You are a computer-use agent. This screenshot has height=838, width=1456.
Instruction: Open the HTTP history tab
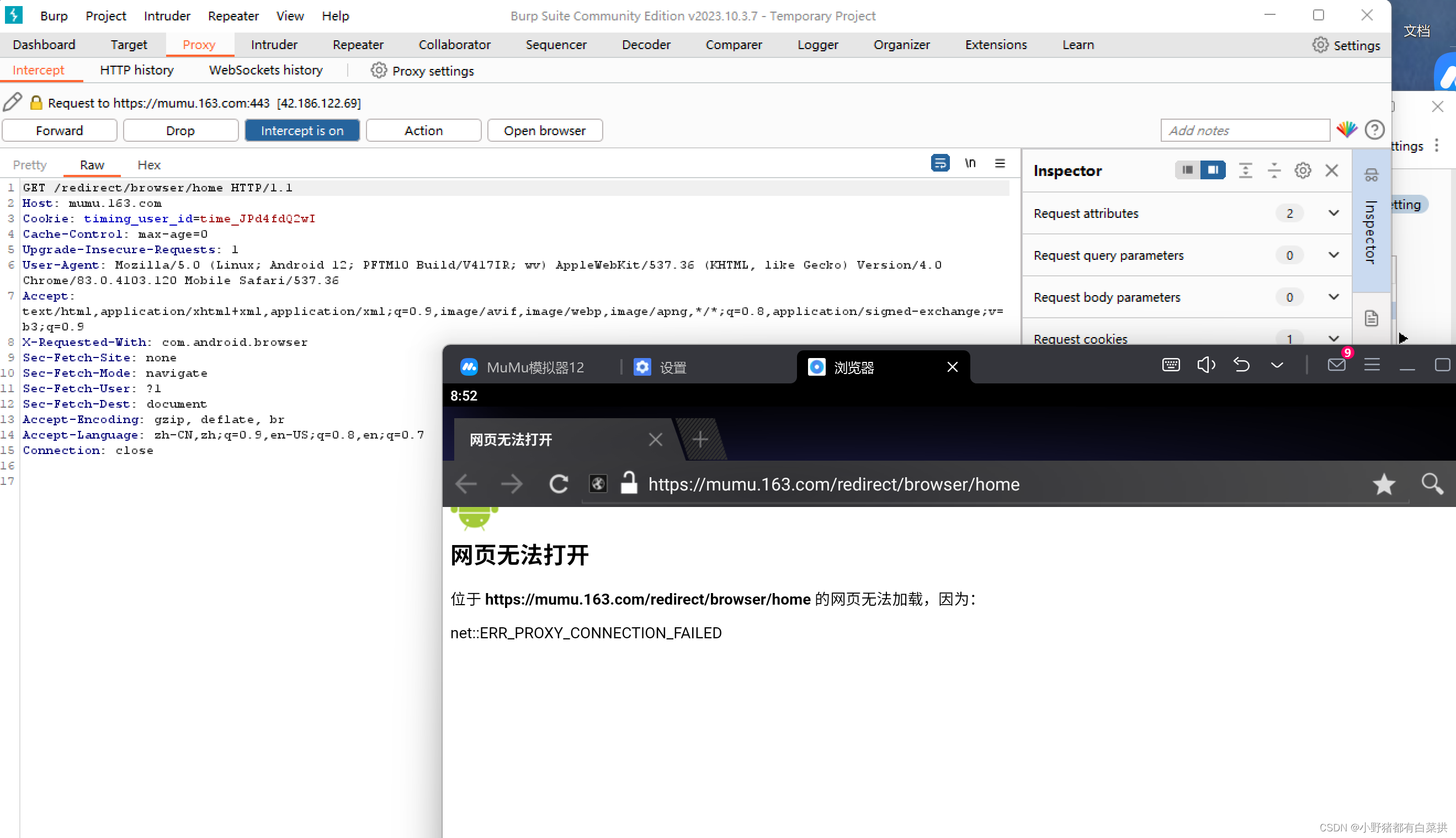click(x=136, y=70)
